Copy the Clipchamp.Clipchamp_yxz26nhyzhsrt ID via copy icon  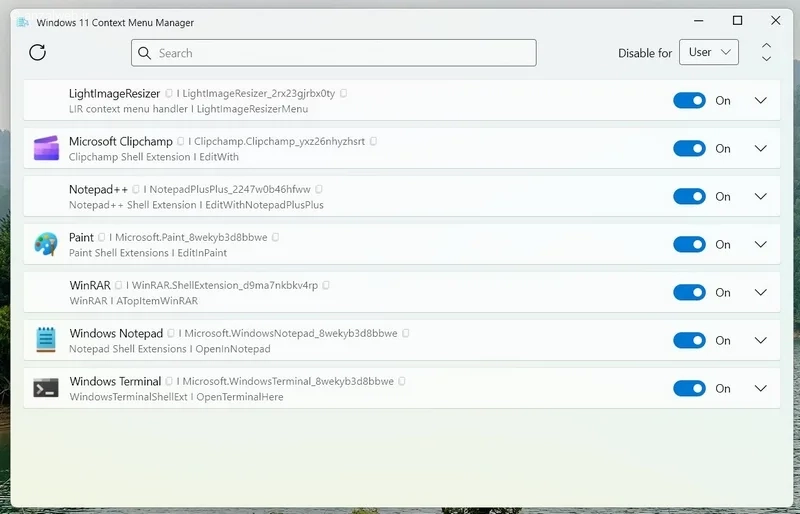click(x=373, y=141)
